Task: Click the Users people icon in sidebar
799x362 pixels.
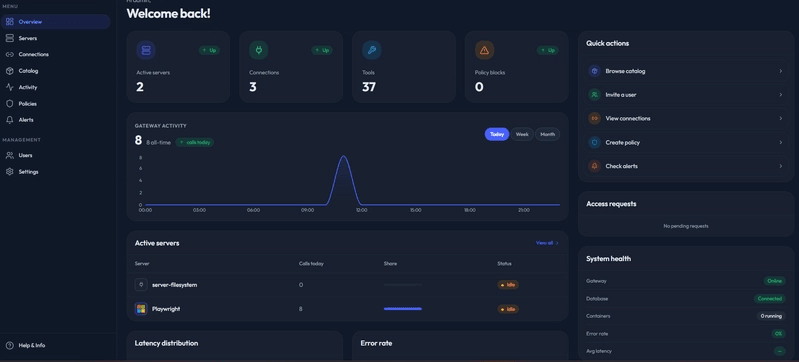Action: pyautogui.click(x=10, y=156)
